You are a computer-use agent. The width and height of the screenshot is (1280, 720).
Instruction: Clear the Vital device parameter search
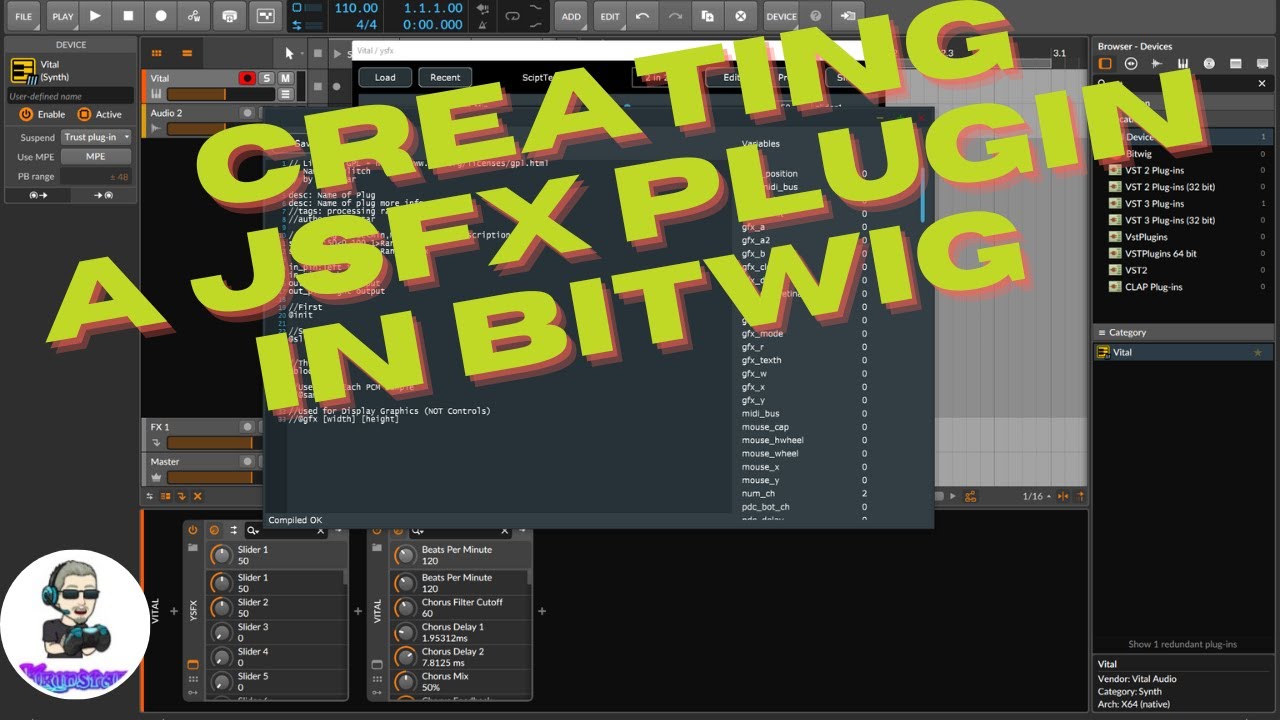tap(505, 530)
